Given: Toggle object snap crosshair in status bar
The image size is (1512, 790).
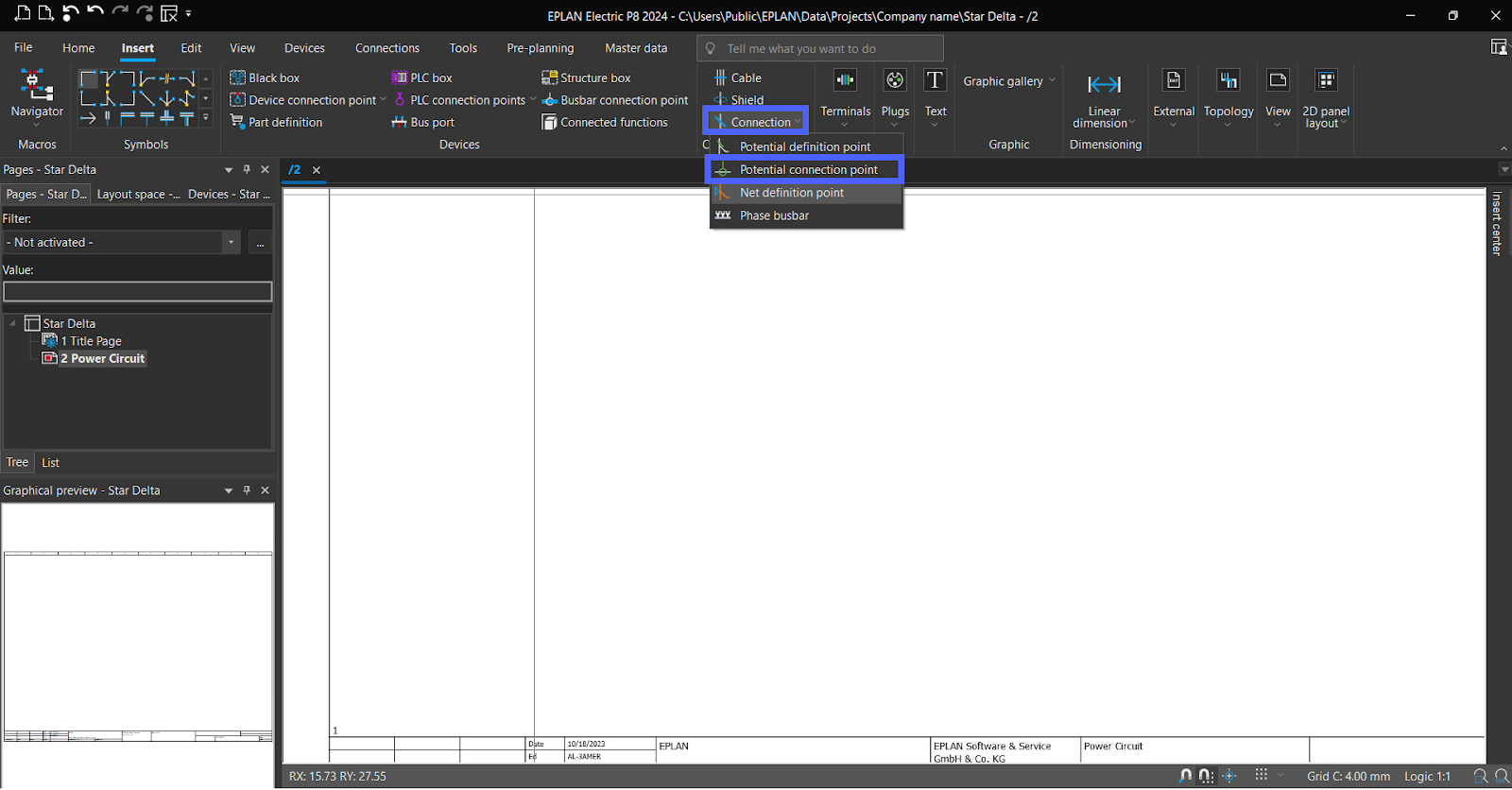Looking at the screenshot, I should (x=1229, y=776).
